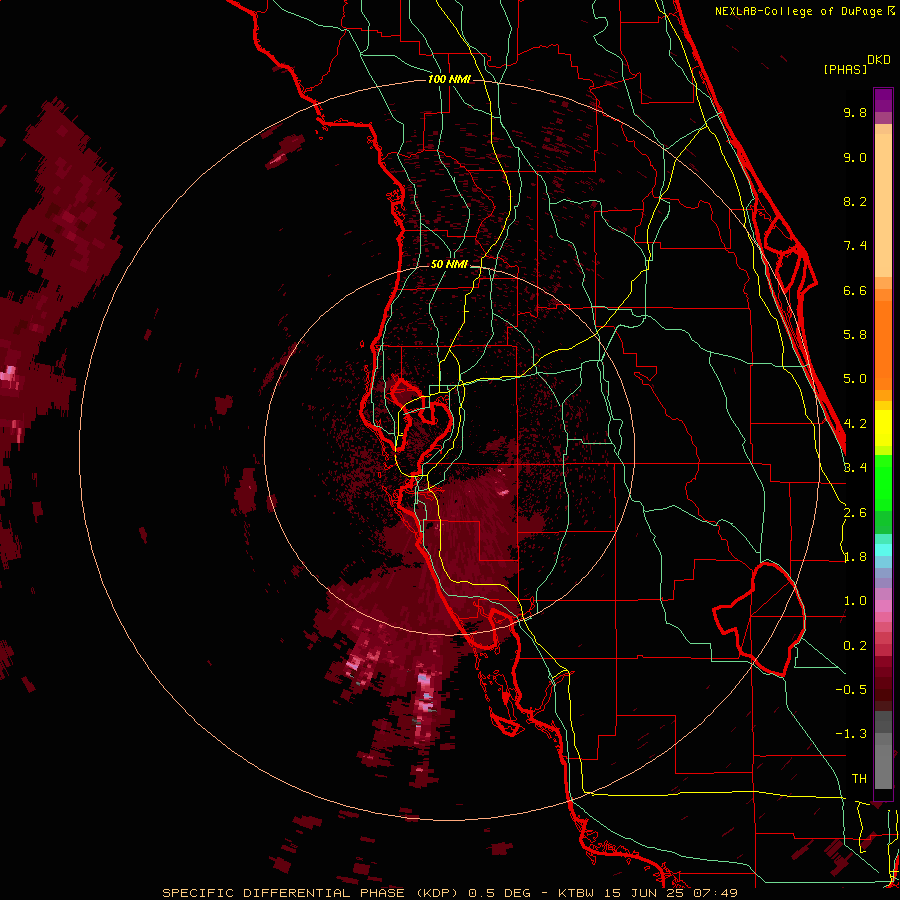Click the -0.5 colorbar scale value

click(x=851, y=690)
